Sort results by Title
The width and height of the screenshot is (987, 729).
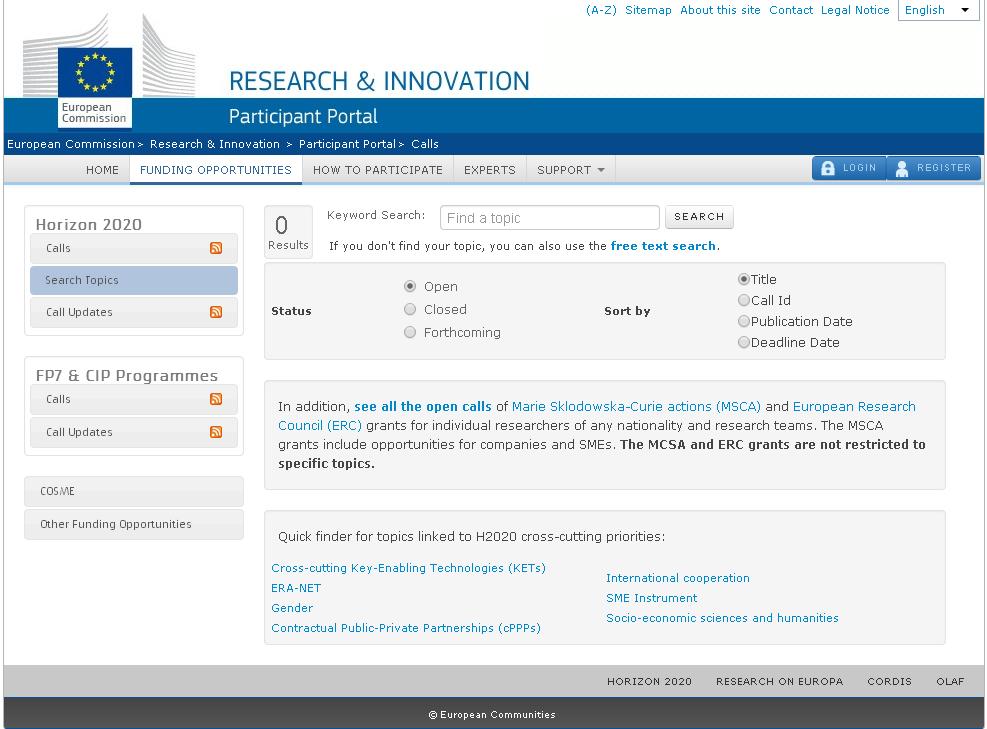coord(743,279)
